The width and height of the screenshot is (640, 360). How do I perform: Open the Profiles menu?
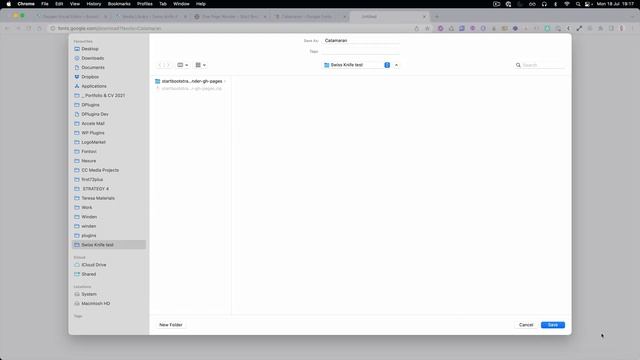pyautogui.click(x=144, y=4)
